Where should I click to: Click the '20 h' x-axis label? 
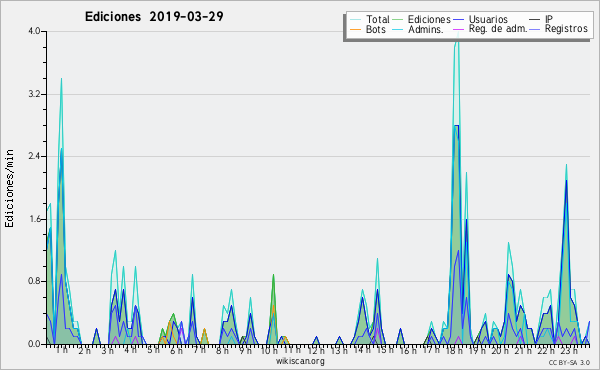(500, 350)
